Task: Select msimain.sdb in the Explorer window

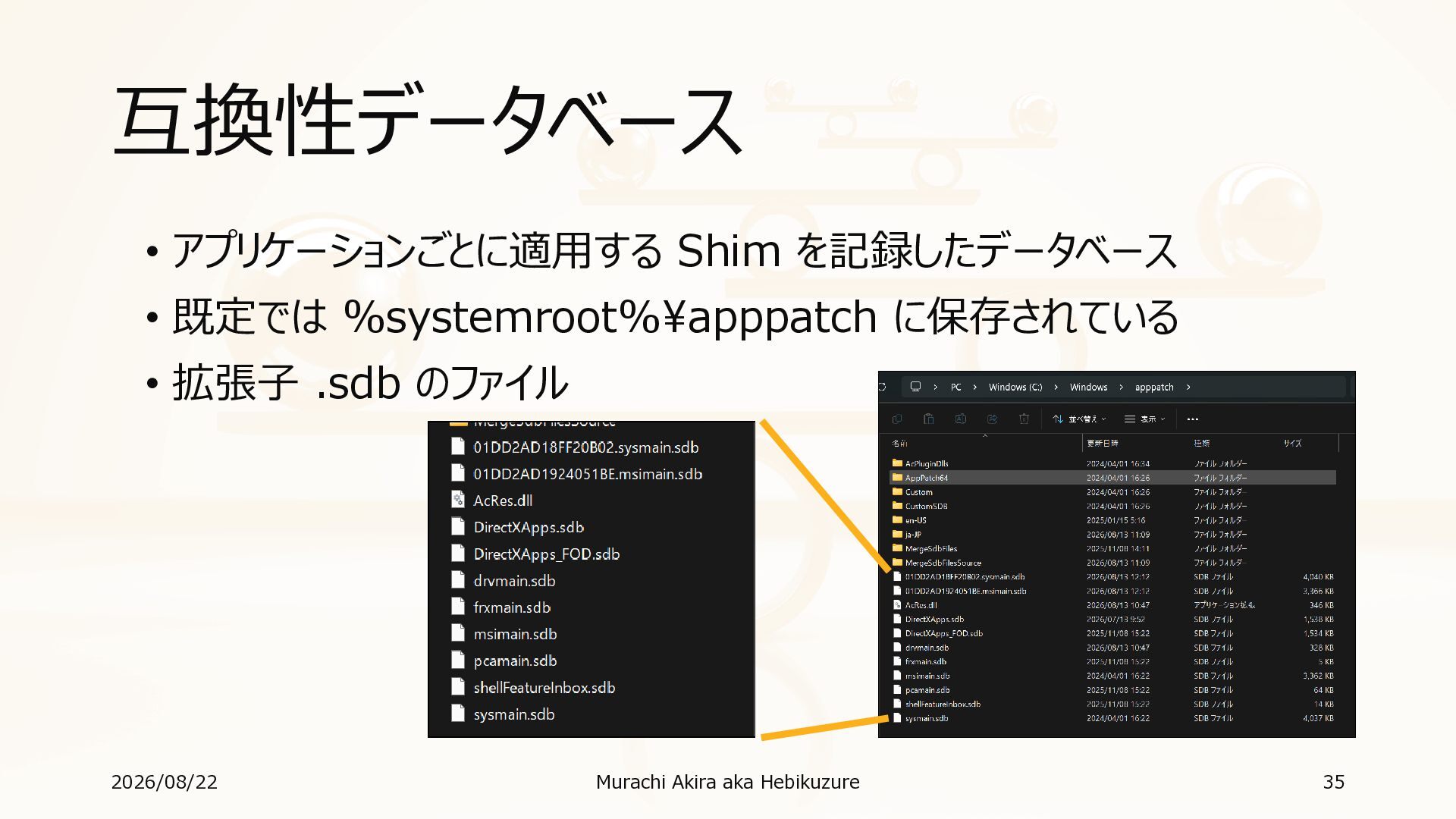Action: (x=927, y=676)
